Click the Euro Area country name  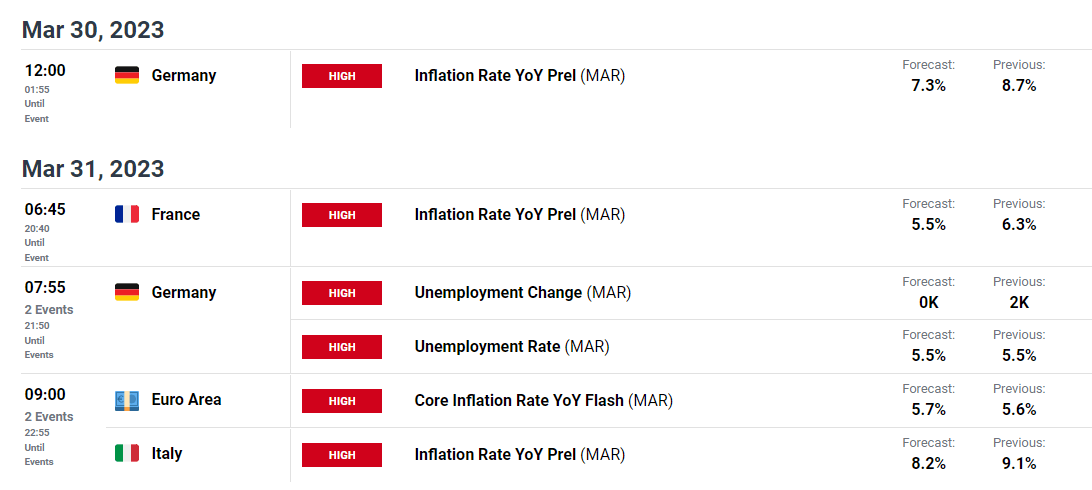click(x=187, y=400)
